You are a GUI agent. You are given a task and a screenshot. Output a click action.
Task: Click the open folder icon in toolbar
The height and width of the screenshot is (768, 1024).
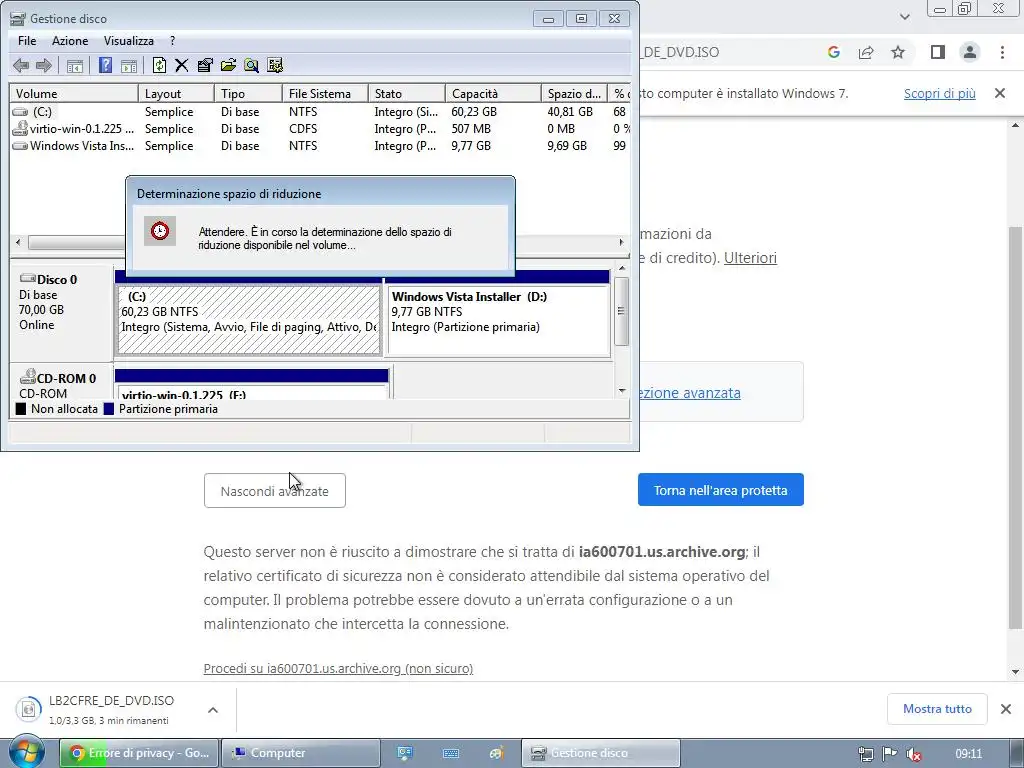pyautogui.click(x=228, y=65)
